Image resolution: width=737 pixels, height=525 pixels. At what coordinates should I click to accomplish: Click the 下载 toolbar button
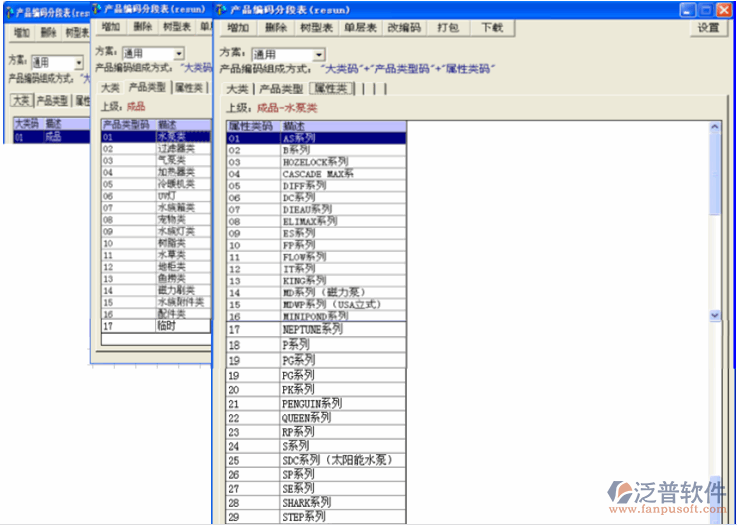coord(492,28)
